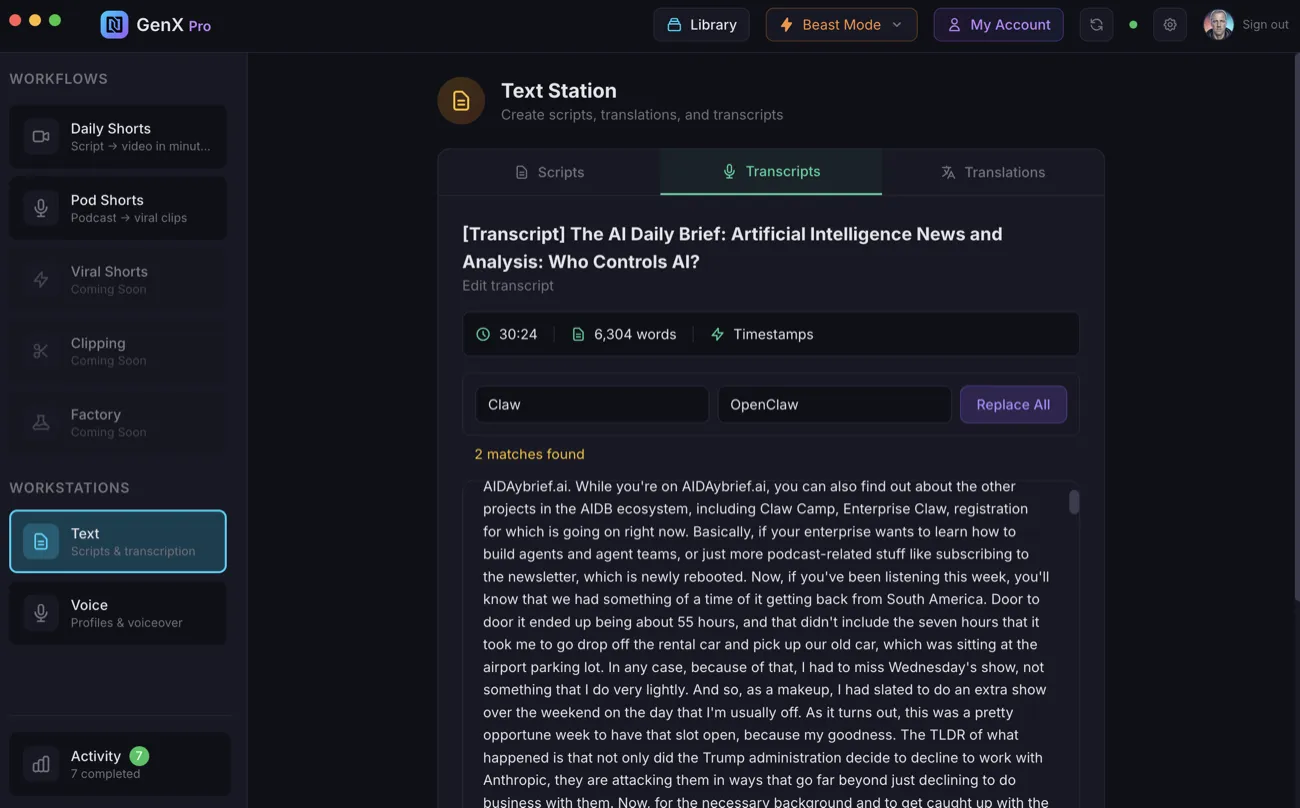Open the Scripts tab

[550, 171]
